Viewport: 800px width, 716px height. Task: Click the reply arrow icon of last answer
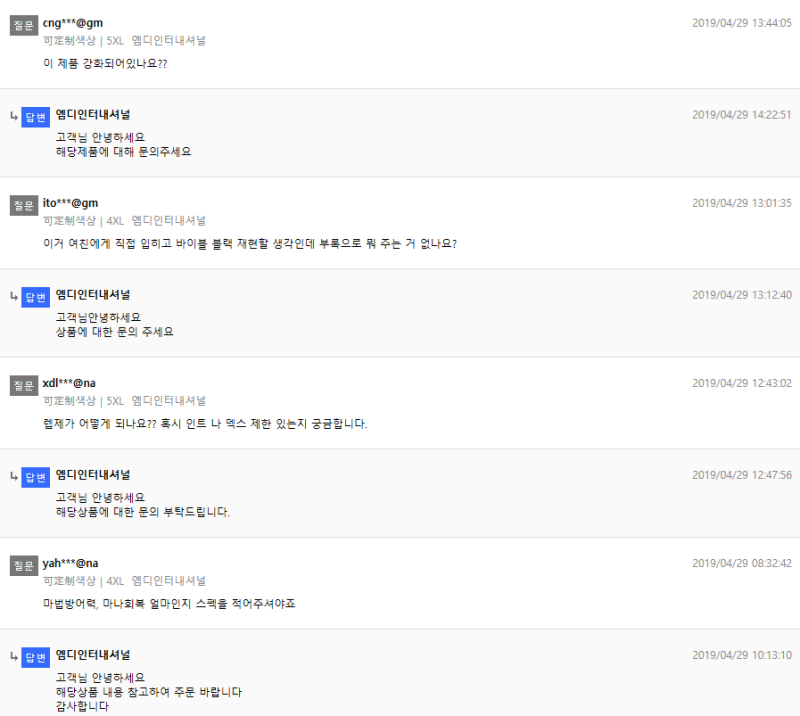[x=14, y=657]
